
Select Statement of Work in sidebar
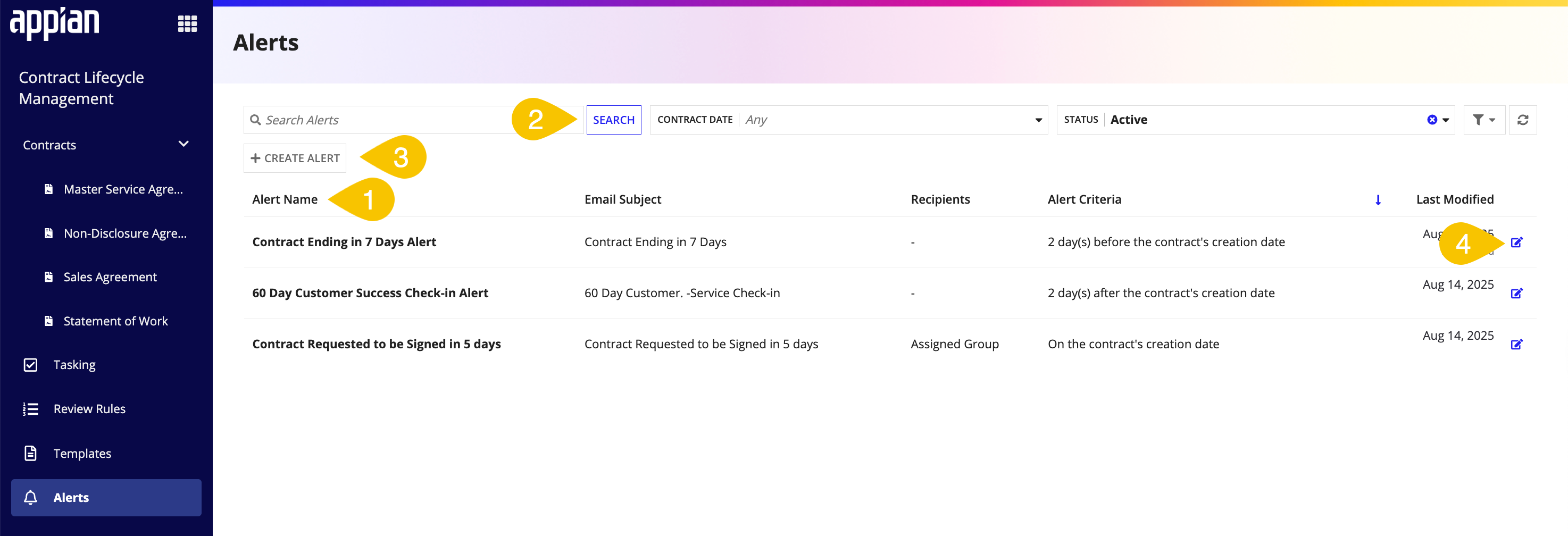click(115, 321)
